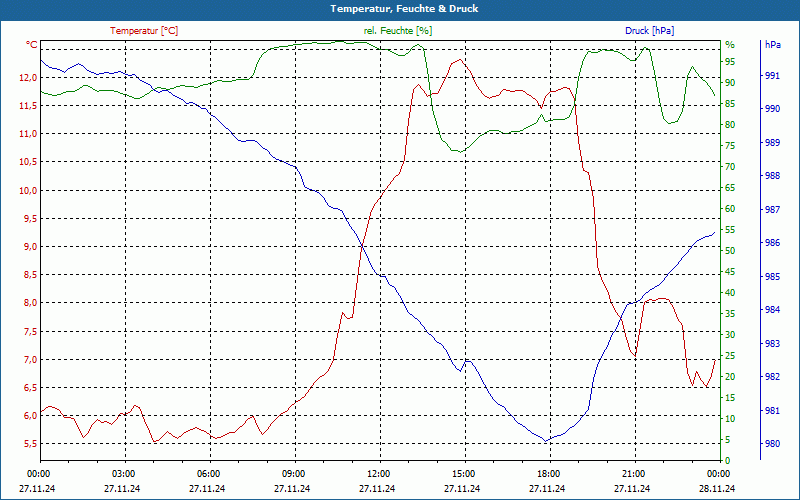This screenshot has width=800, height=500.
Task: Click green humidity axis value '20'
Action: coord(730,377)
